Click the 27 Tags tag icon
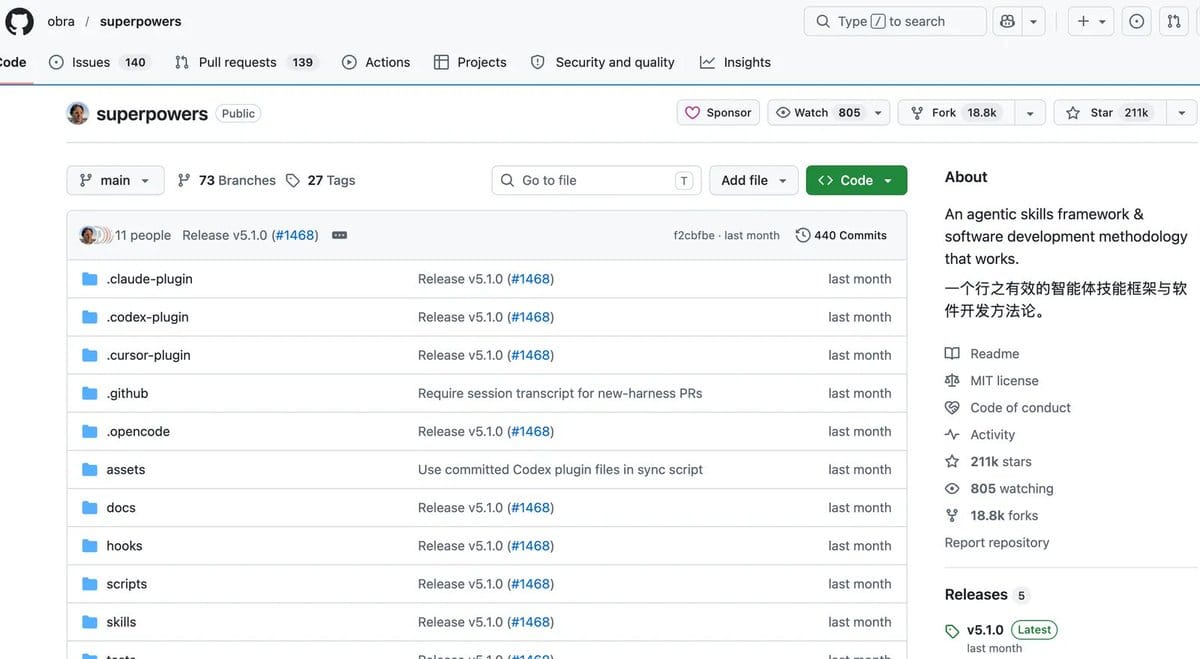This screenshot has width=1200, height=659. point(293,180)
